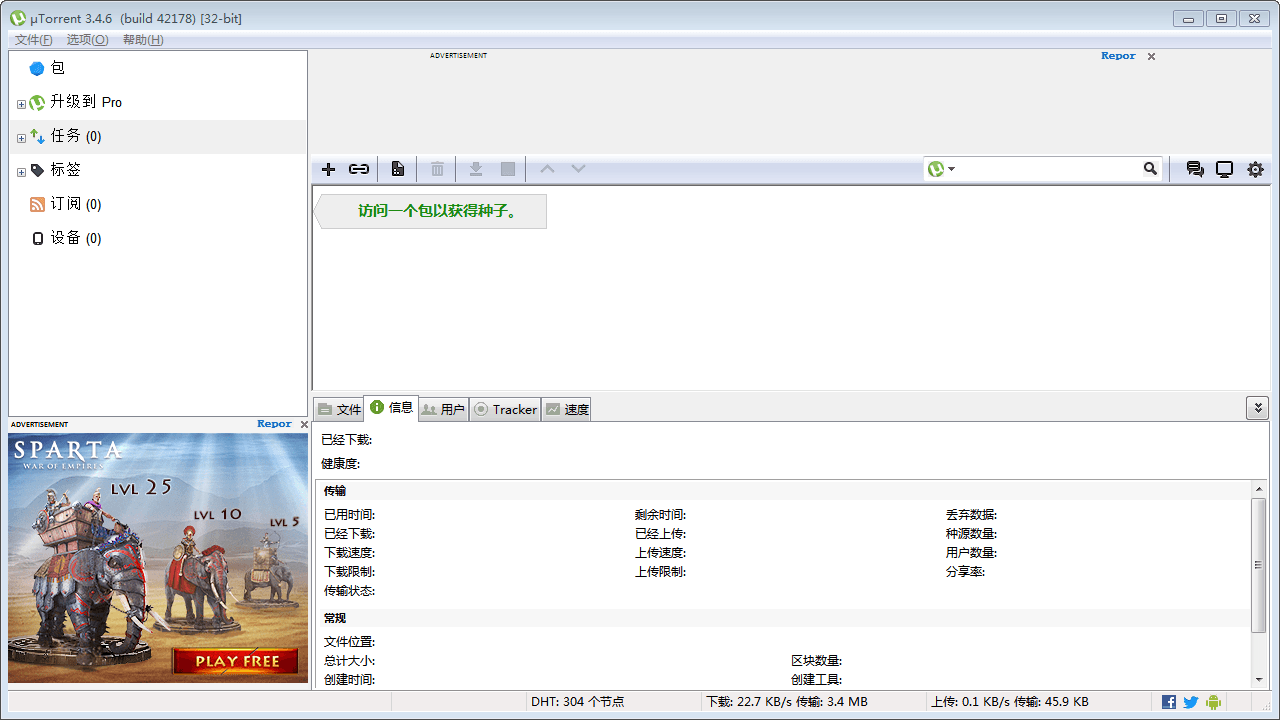Click inside the search input field
Screen dimensions: 1280x720
(1049, 169)
